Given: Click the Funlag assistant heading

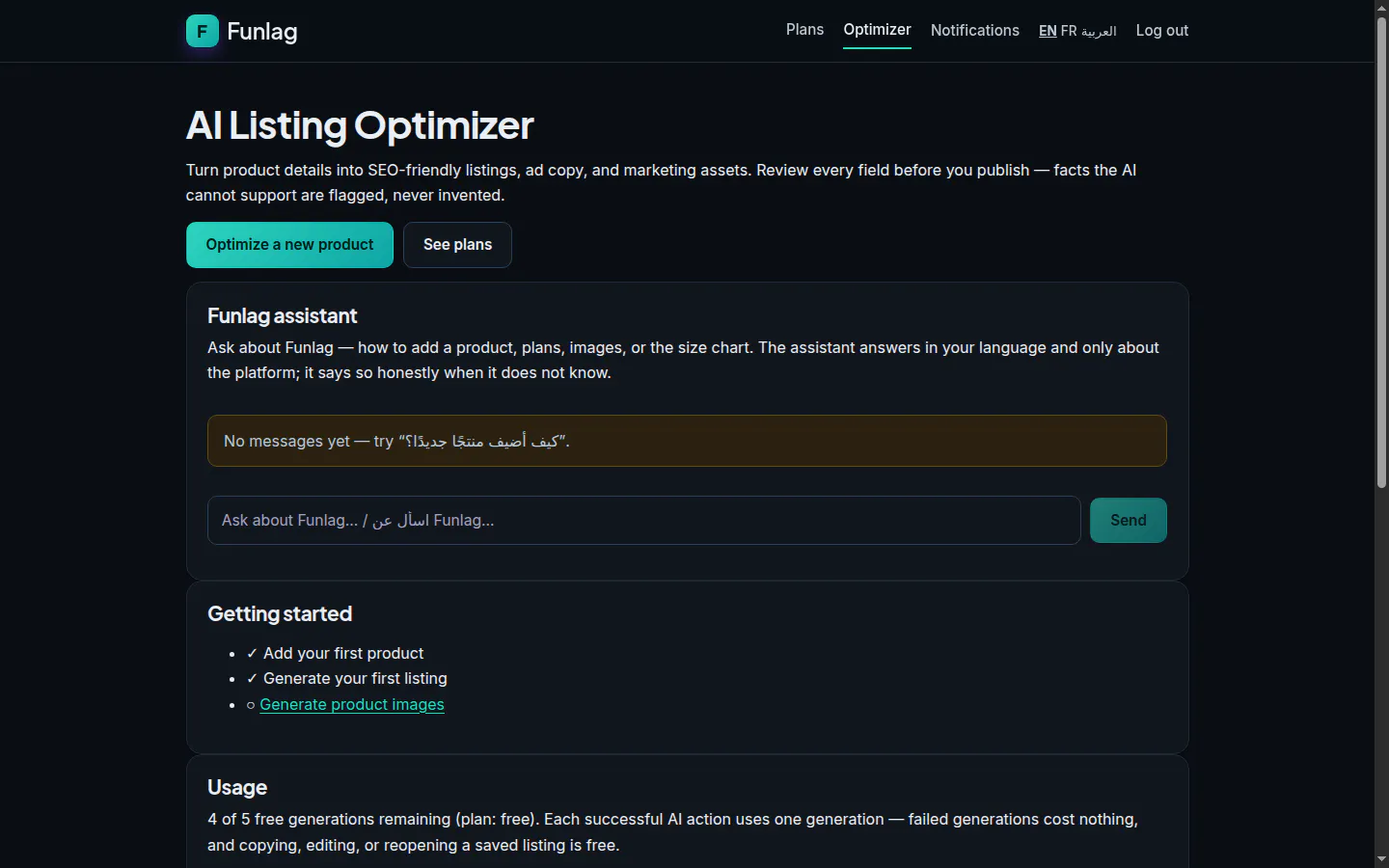Looking at the screenshot, I should (282, 316).
